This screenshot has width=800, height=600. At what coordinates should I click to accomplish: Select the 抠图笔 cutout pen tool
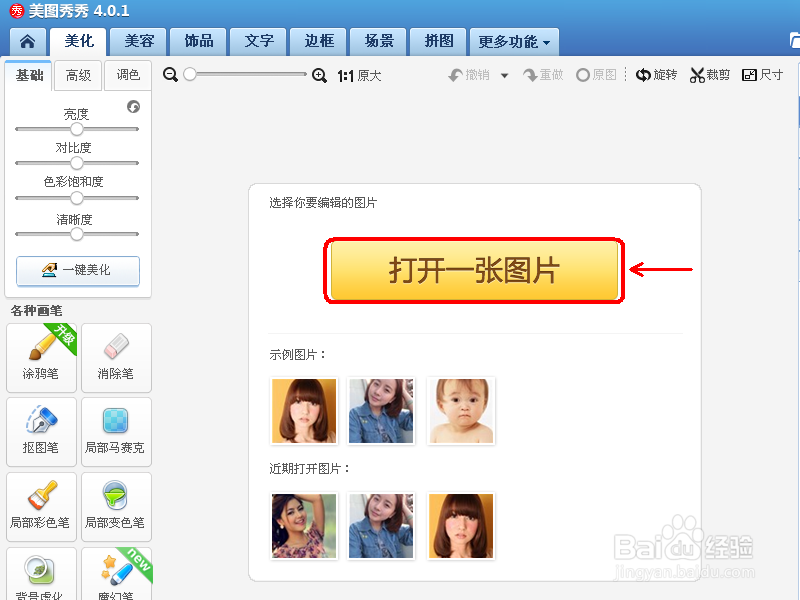click(x=41, y=432)
